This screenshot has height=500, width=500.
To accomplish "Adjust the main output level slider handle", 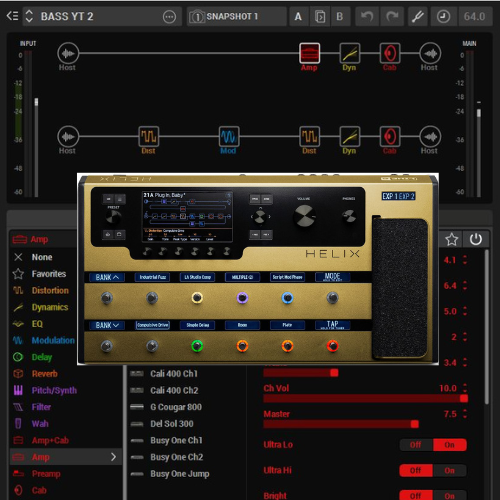I will (479, 113).
